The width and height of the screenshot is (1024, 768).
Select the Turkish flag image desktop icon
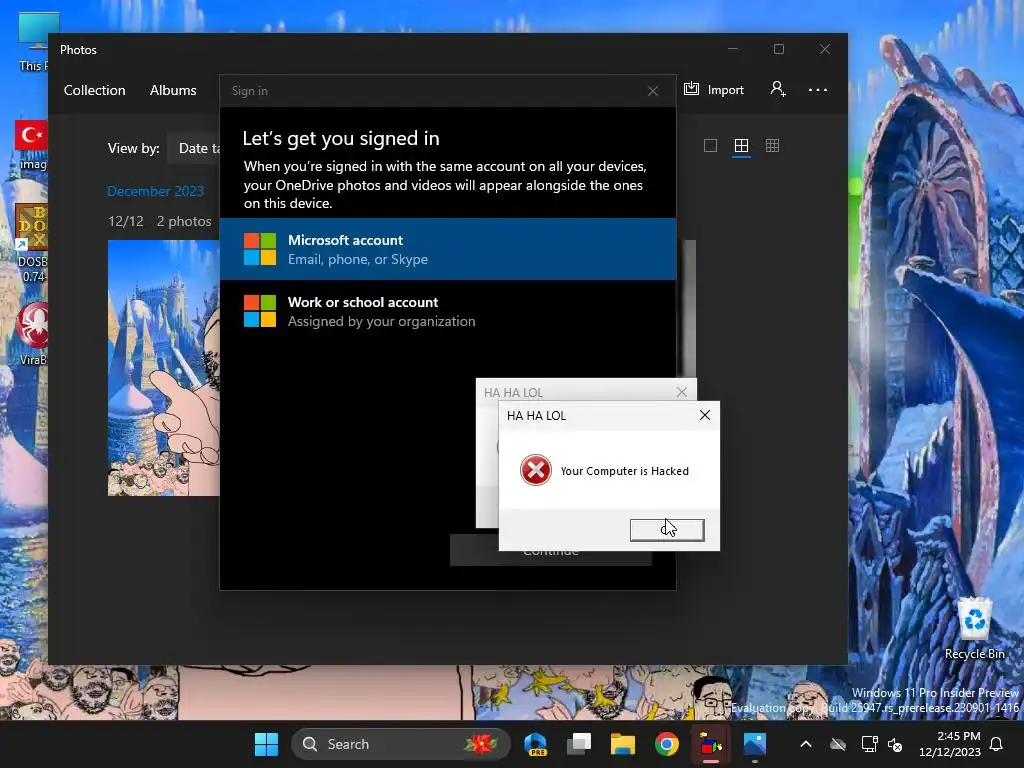tap(31, 145)
